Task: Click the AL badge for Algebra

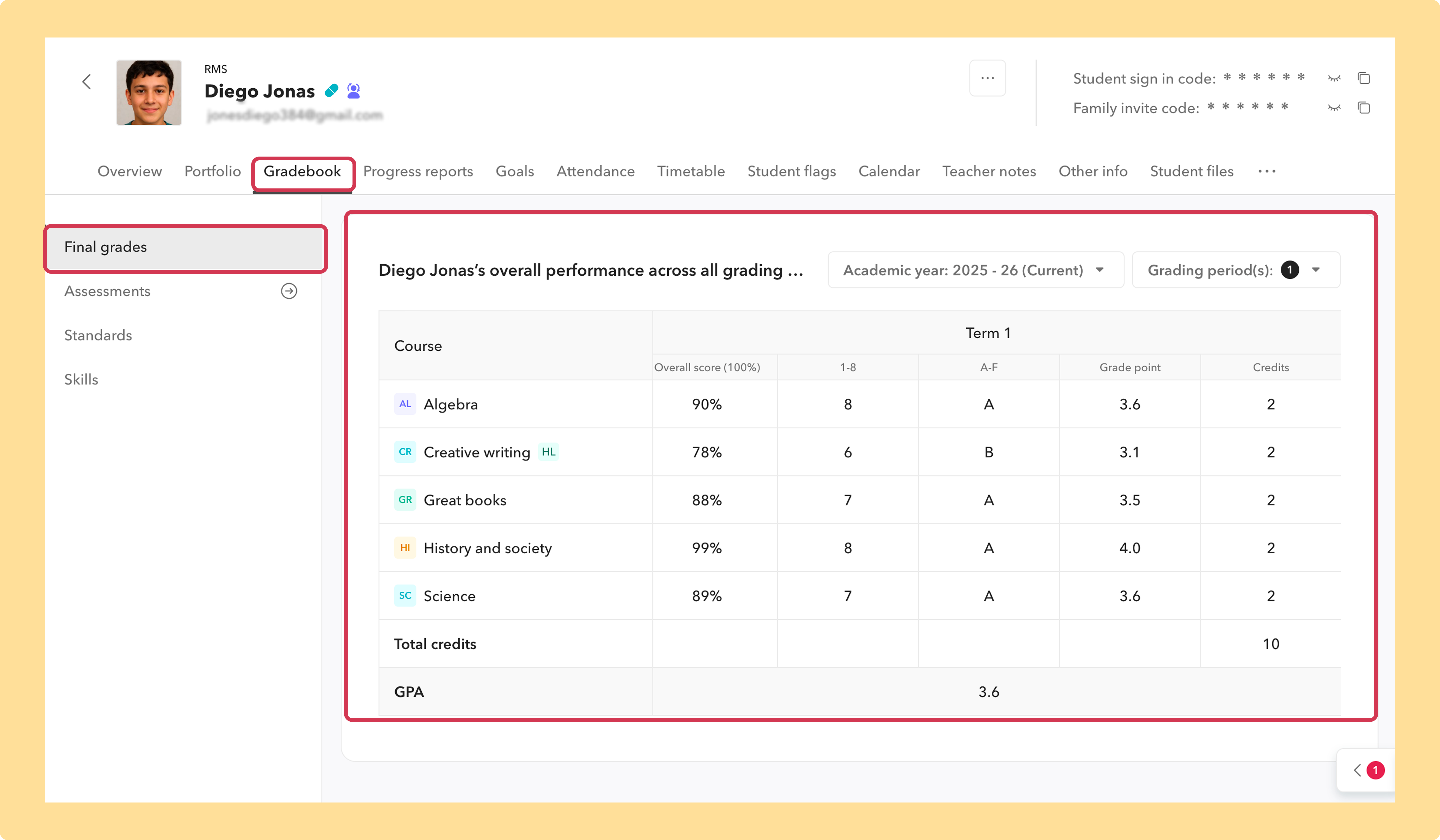Action: click(405, 404)
